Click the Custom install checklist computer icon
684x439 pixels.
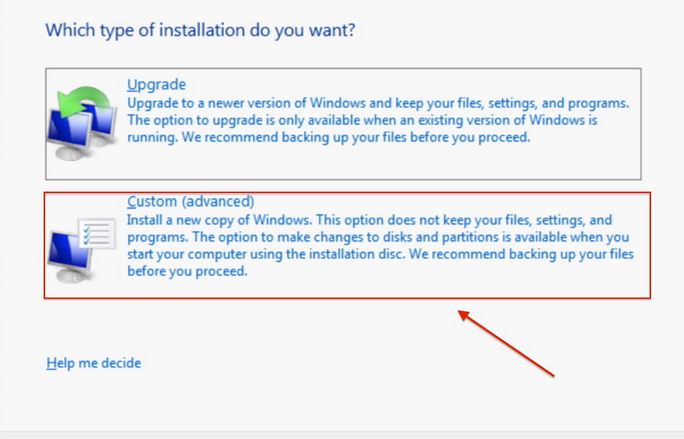pyautogui.click(x=82, y=250)
